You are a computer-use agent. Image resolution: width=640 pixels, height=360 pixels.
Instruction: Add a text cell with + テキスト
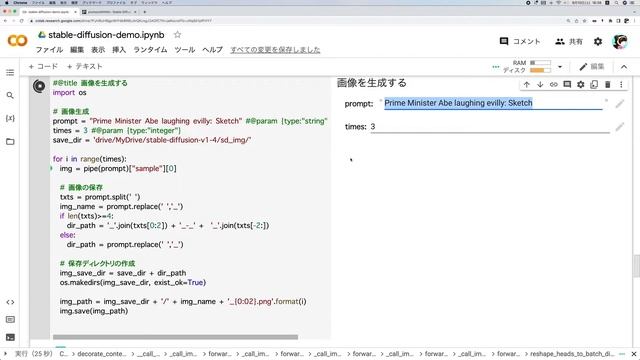point(84,66)
